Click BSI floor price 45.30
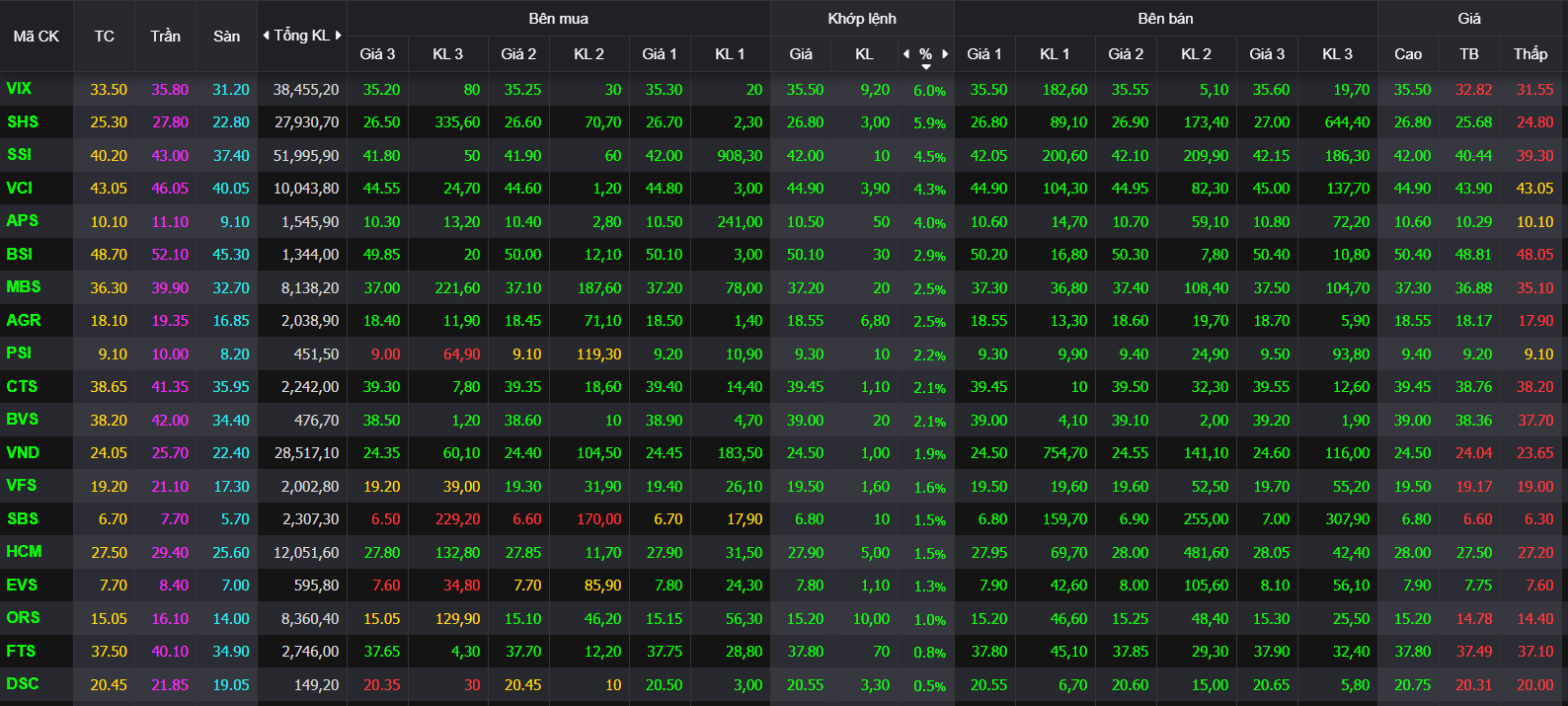This screenshot has height=706, width=1568. coord(231,255)
